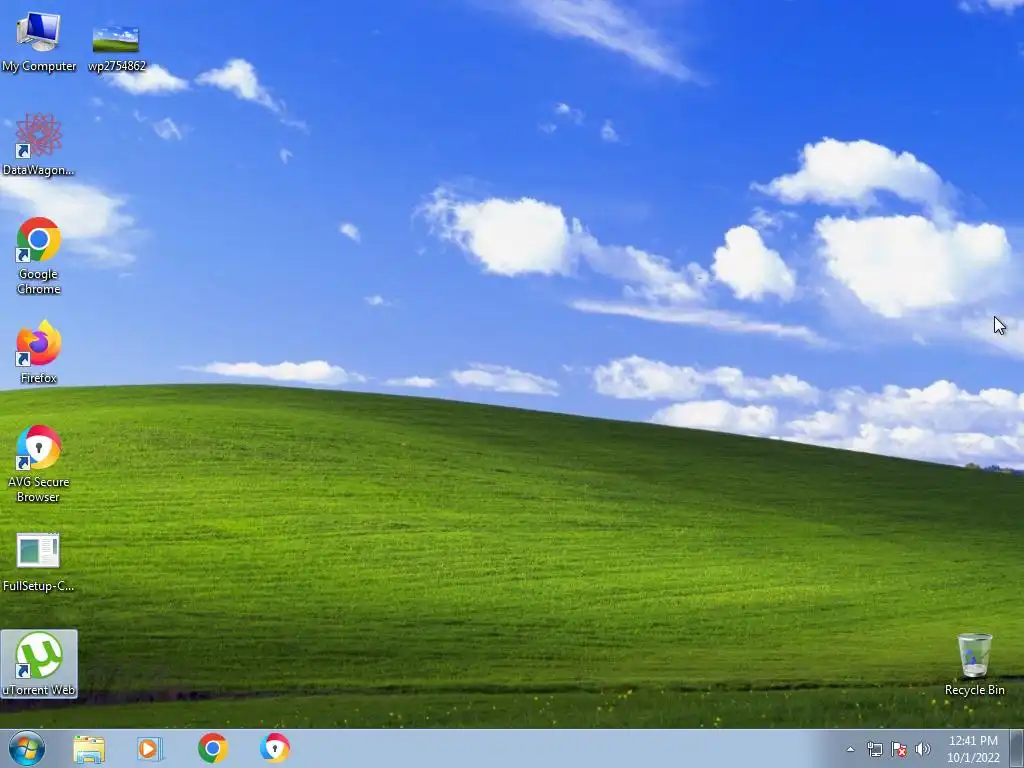Select the Recycle Bin icon
Viewport: 1024px width, 768px height.
(974, 664)
